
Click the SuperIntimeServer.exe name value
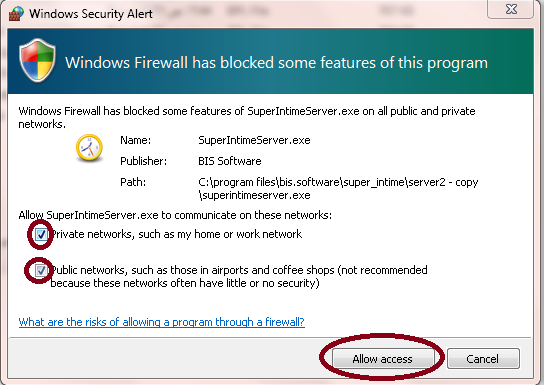click(x=254, y=140)
